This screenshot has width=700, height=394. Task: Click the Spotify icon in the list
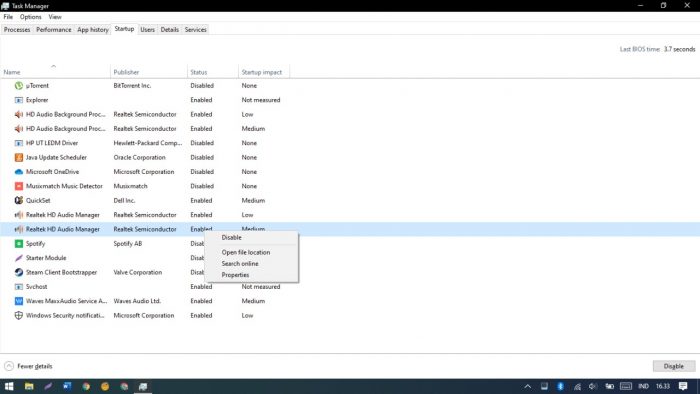[x=18, y=244]
